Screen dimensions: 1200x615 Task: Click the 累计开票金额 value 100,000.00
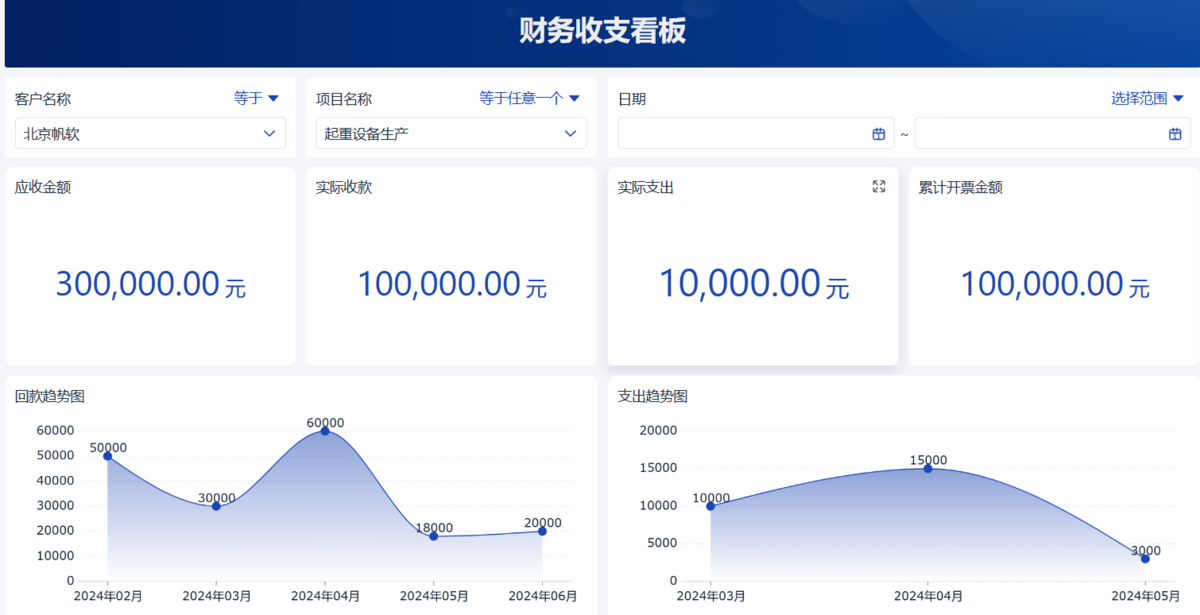[1042, 285]
